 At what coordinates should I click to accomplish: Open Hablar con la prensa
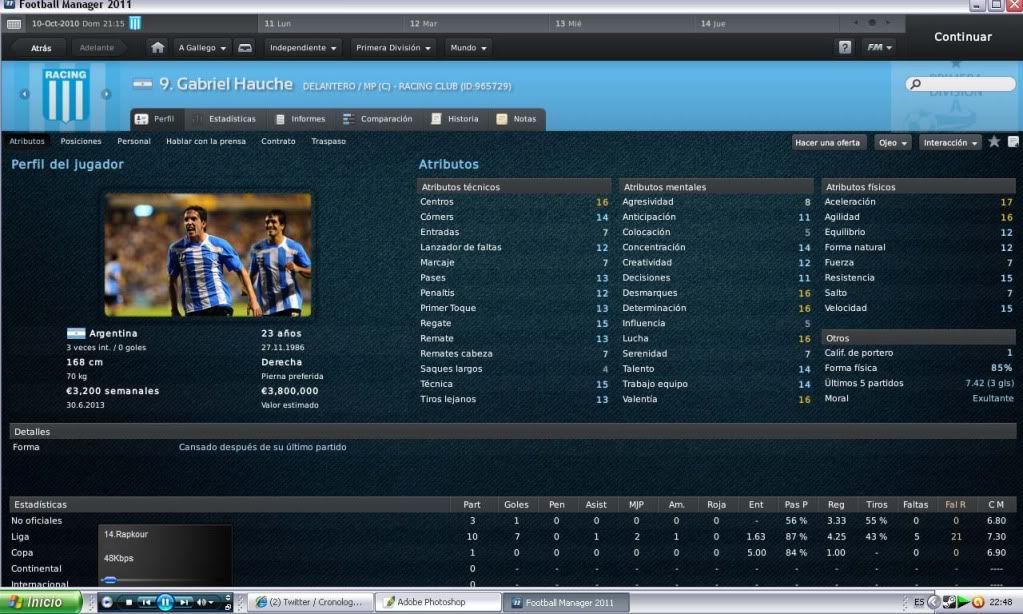click(206, 141)
